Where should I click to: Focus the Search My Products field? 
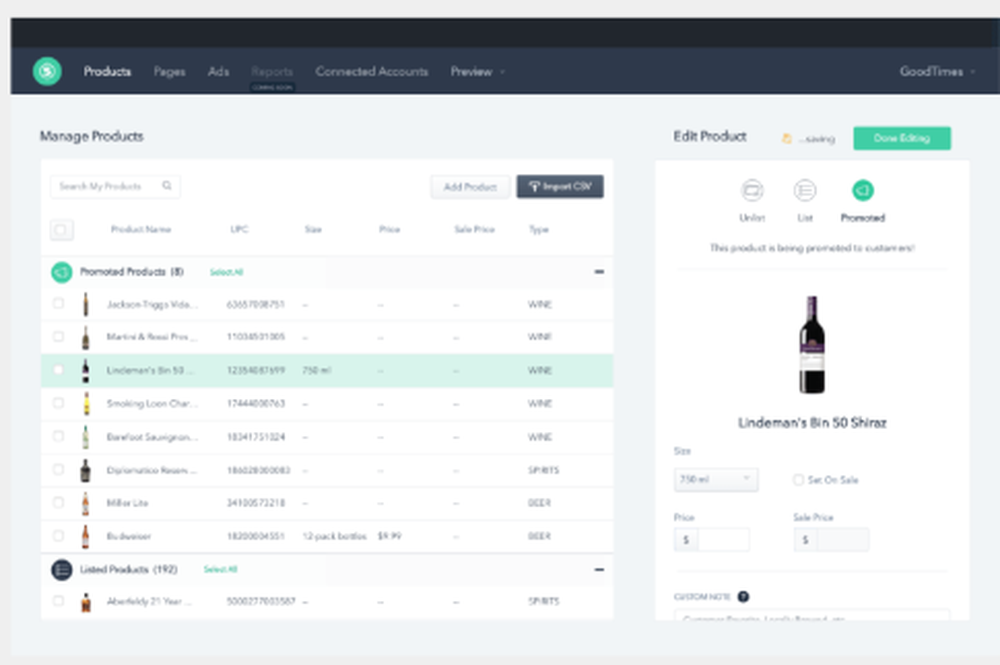coord(115,186)
